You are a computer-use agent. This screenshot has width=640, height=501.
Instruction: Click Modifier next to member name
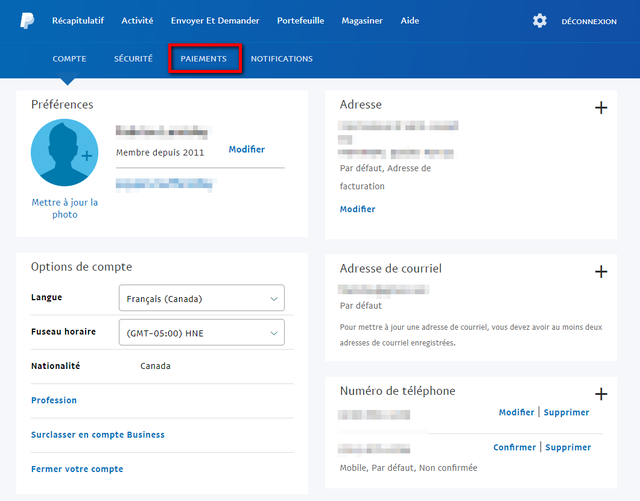(246, 149)
